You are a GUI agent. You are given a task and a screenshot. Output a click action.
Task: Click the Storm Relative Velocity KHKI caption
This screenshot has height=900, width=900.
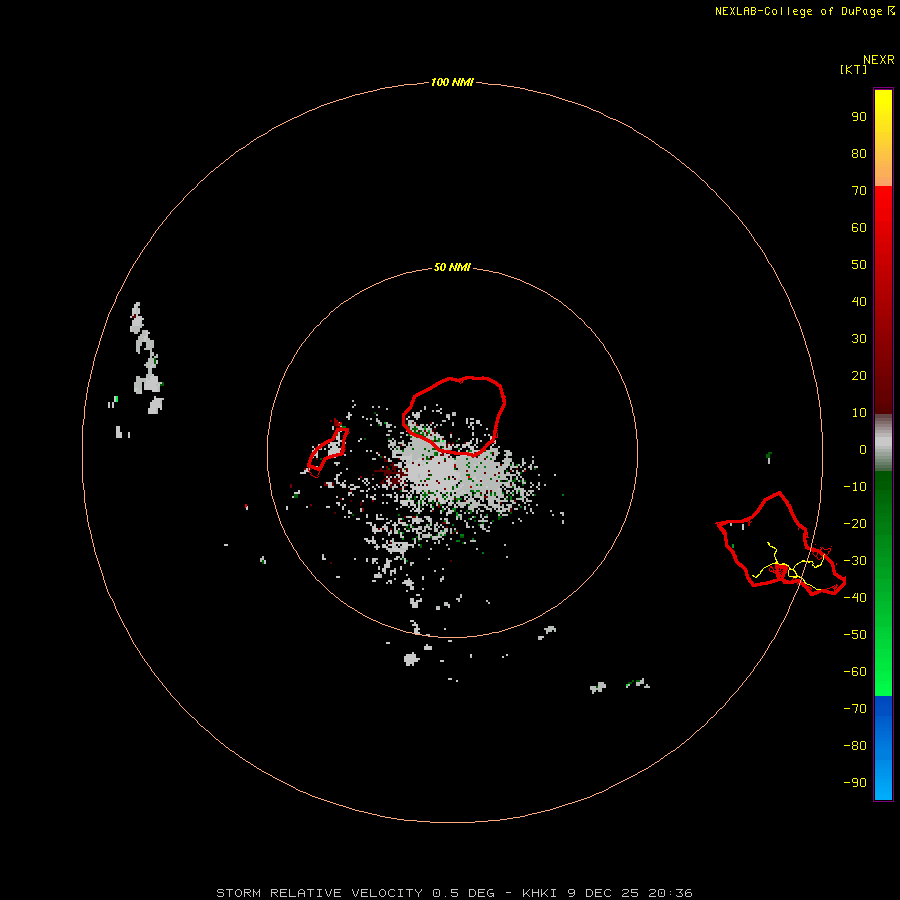pyautogui.click(x=454, y=893)
